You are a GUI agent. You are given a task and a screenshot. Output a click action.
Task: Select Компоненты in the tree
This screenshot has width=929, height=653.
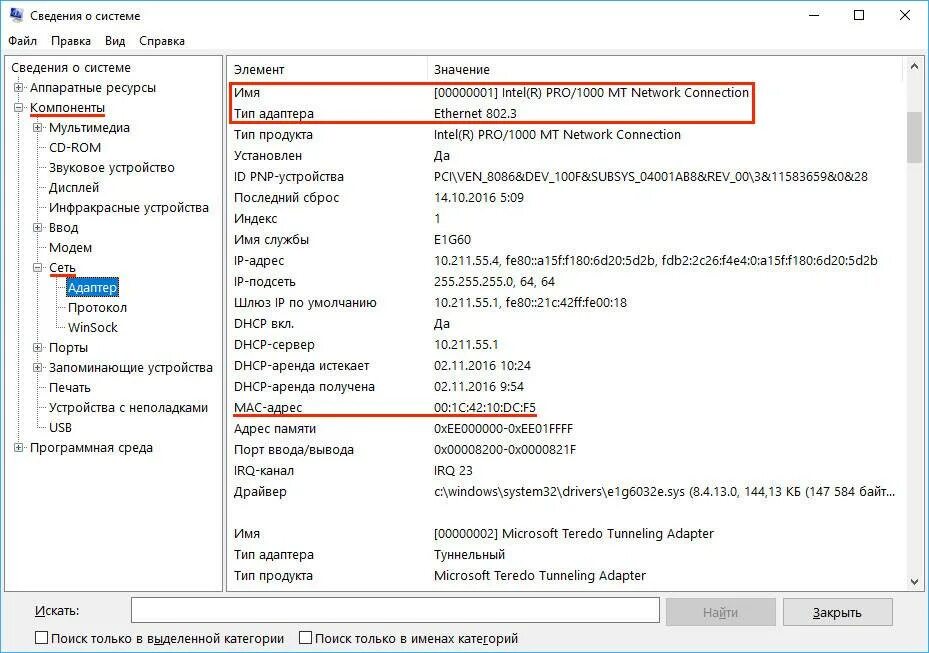click(x=68, y=108)
